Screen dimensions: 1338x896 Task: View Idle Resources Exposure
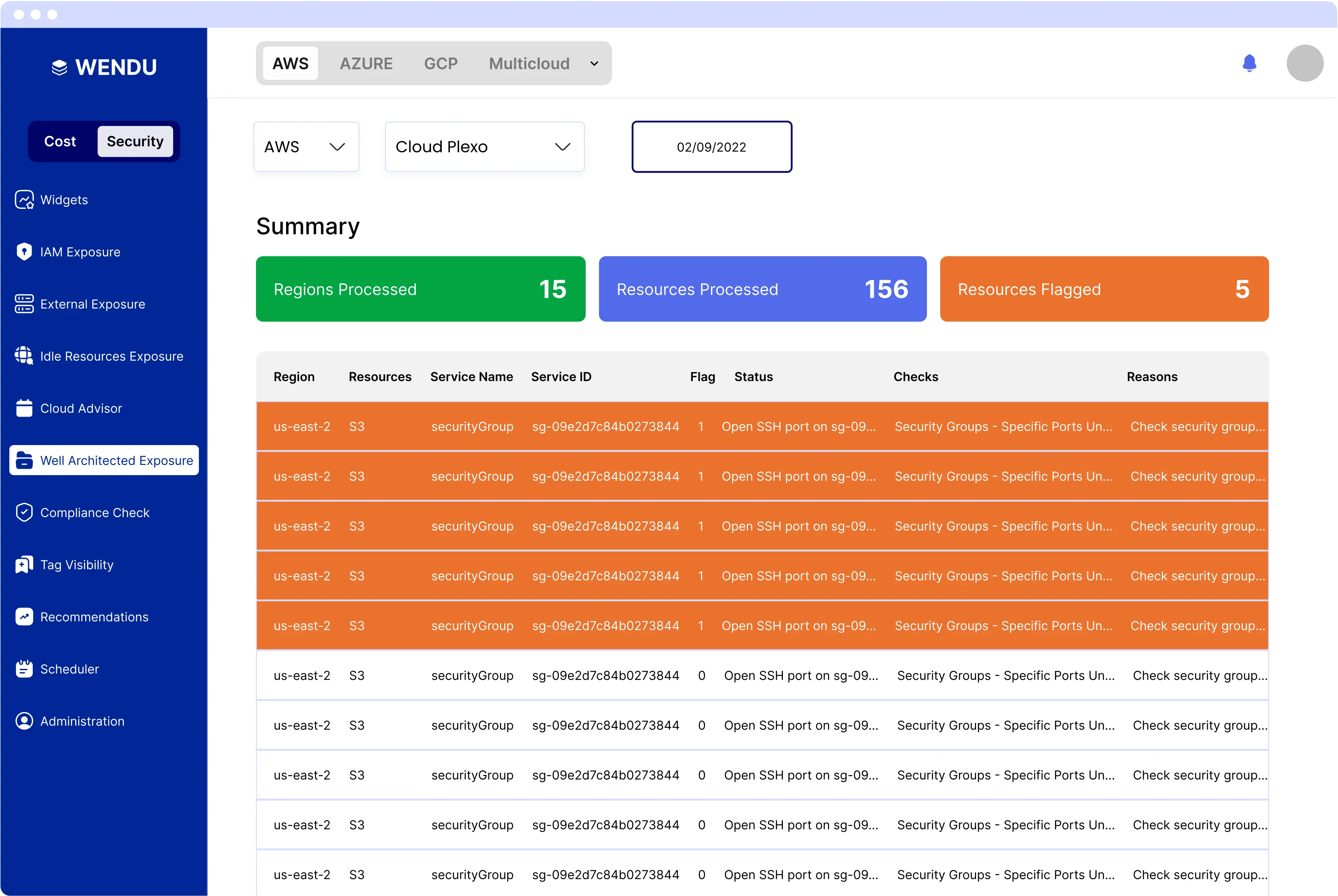(111, 355)
